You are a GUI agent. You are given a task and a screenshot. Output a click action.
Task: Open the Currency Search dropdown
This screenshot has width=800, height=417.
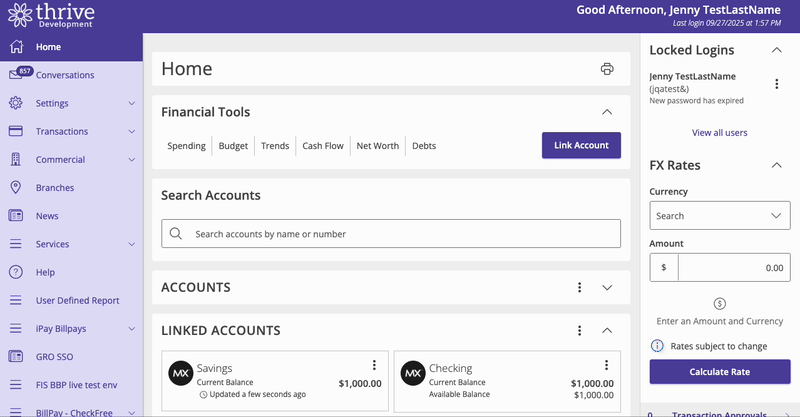pyautogui.click(x=719, y=215)
